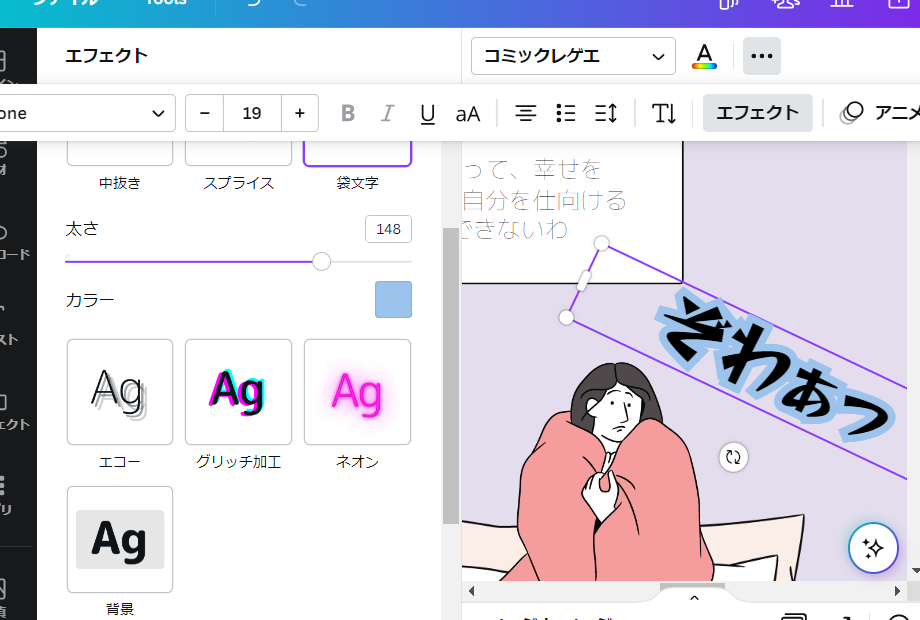Expand the bottom pages panel chevron
920x620 pixels.
[694, 598]
